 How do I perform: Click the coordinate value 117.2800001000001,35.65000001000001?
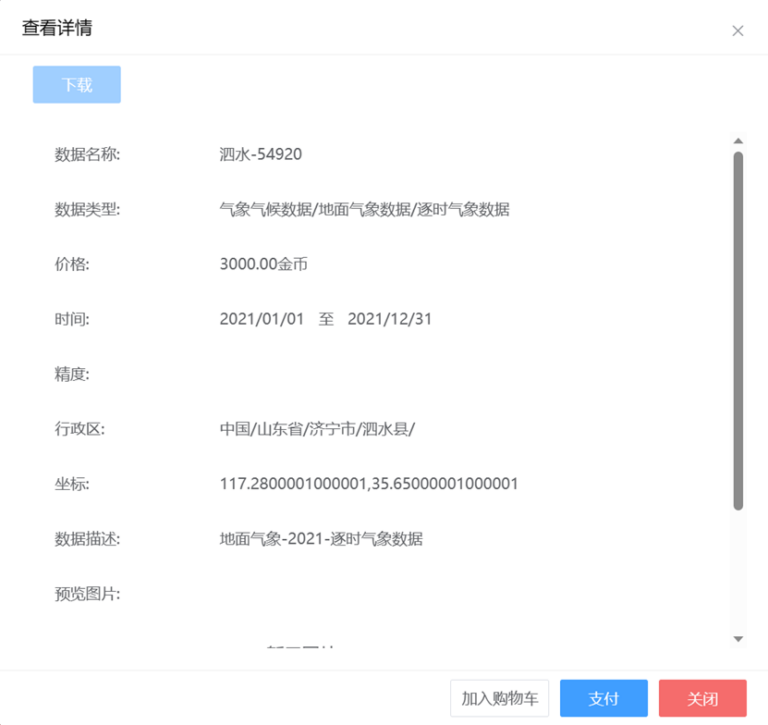click(x=368, y=484)
